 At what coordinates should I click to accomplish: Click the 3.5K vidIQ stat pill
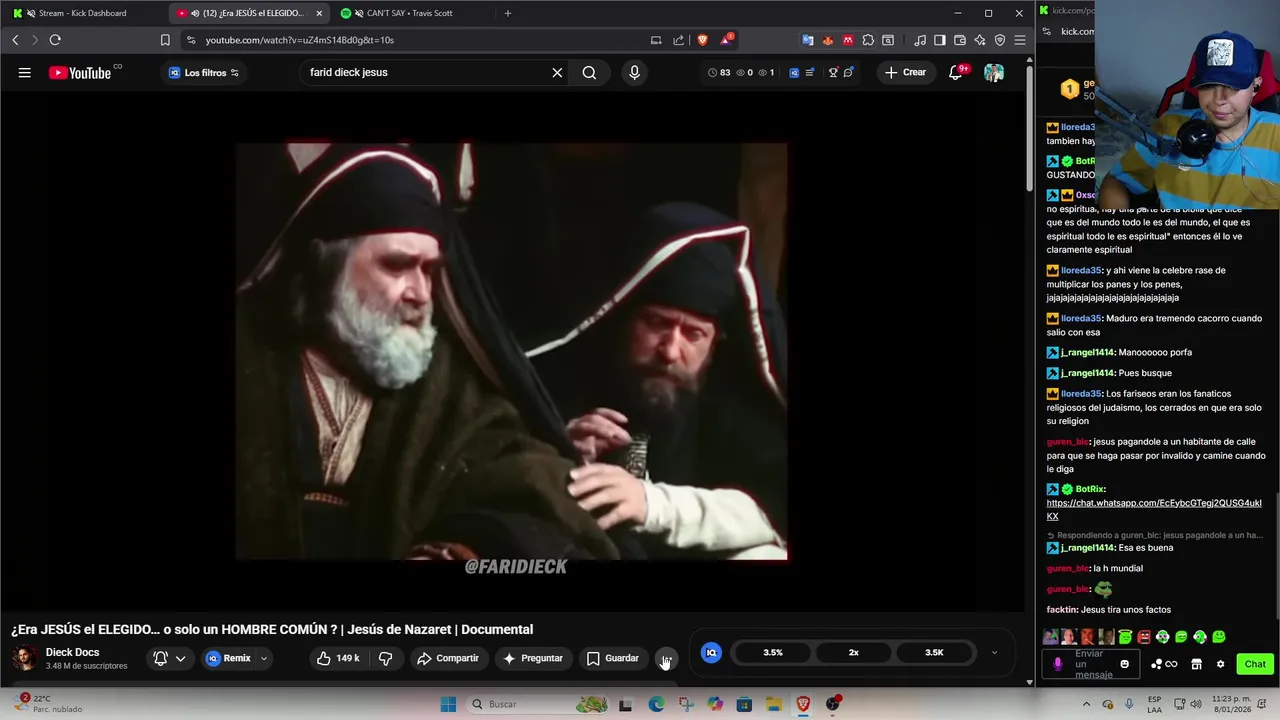click(934, 652)
